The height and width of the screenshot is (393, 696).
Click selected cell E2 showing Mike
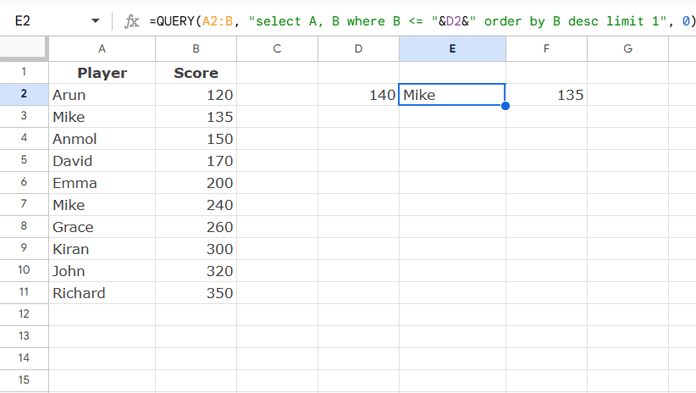(x=452, y=95)
